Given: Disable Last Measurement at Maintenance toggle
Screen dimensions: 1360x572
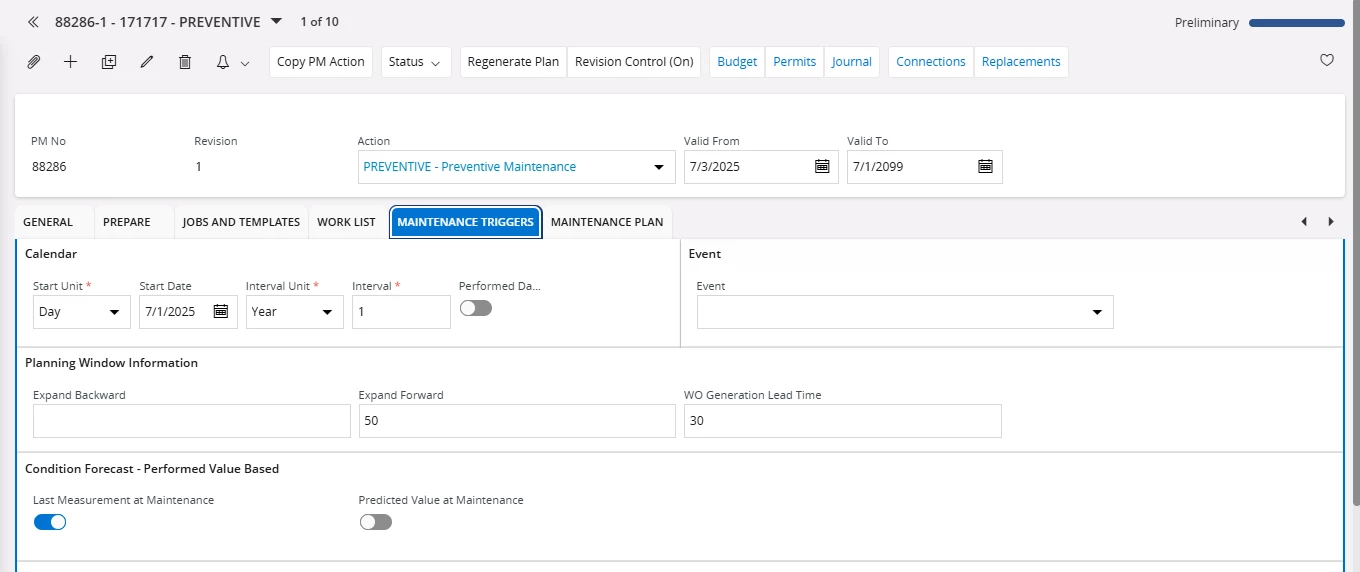Looking at the screenshot, I should (50, 522).
